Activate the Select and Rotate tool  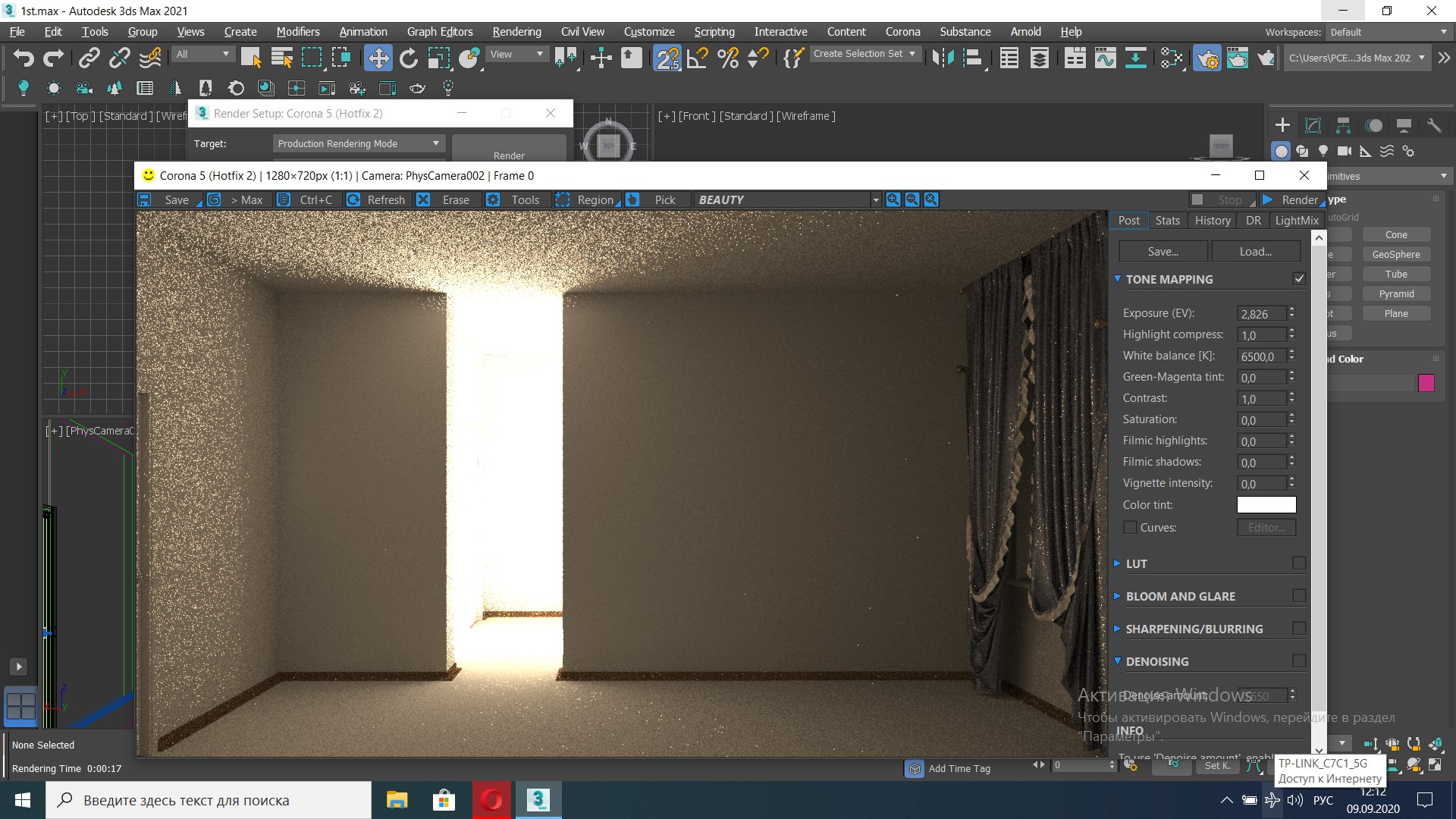409,58
